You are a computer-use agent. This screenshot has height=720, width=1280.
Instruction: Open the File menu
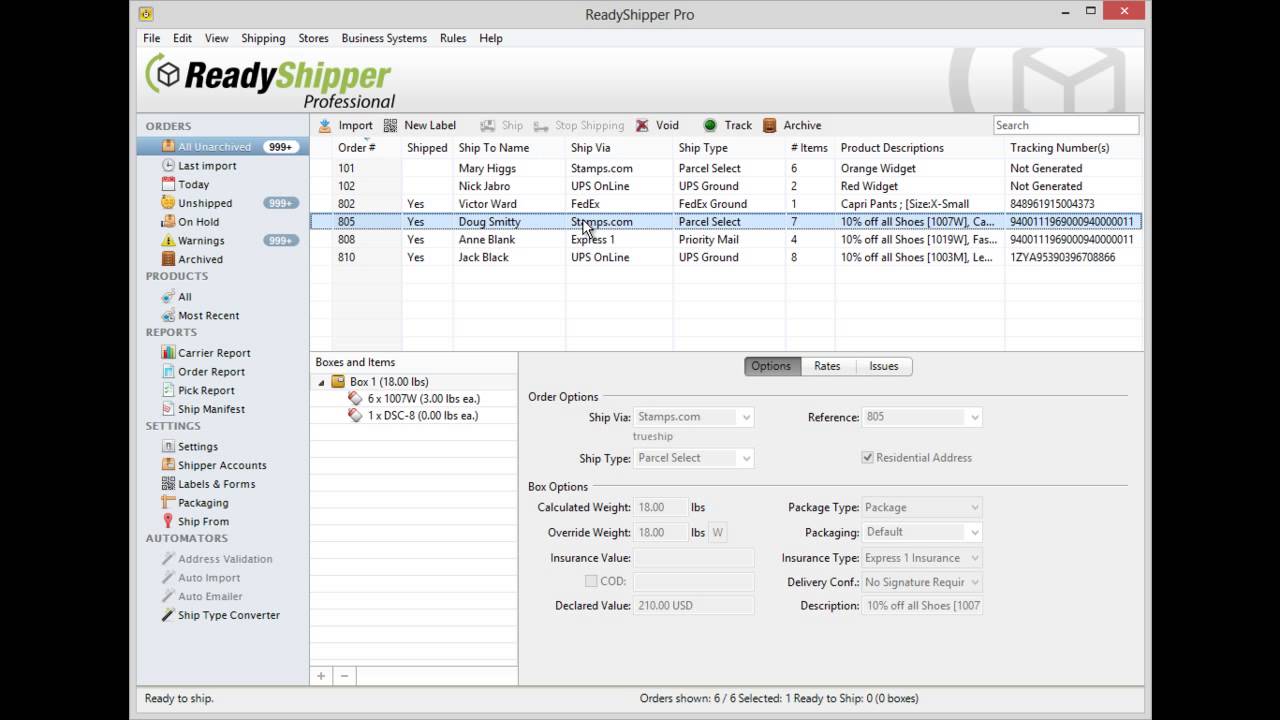(151, 38)
